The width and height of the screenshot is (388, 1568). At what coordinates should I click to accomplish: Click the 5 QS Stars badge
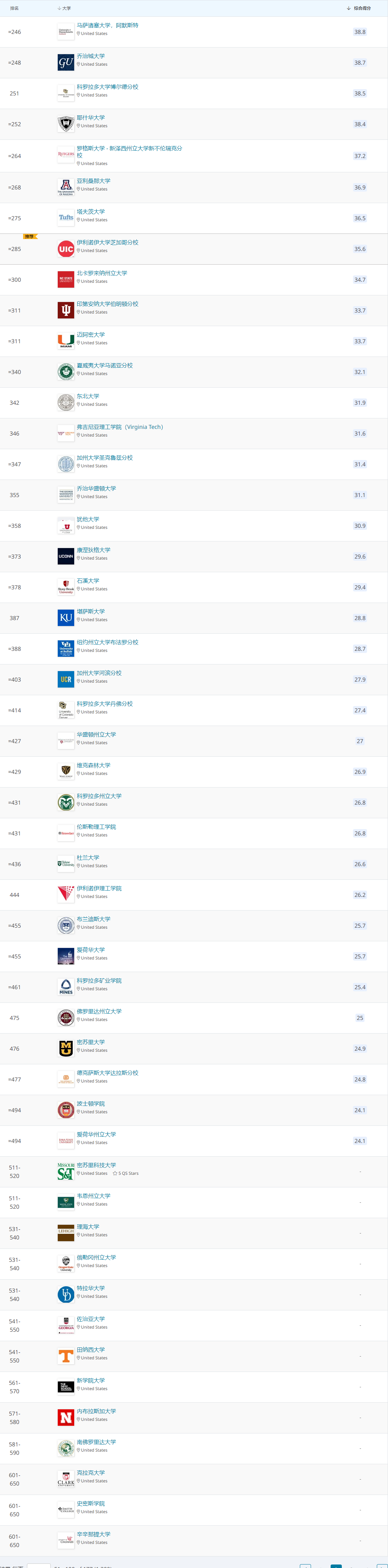[126, 1174]
